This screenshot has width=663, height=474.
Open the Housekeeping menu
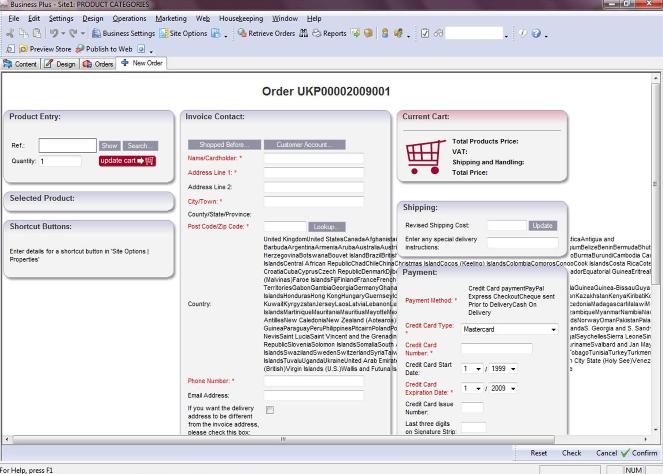coord(240,18)
